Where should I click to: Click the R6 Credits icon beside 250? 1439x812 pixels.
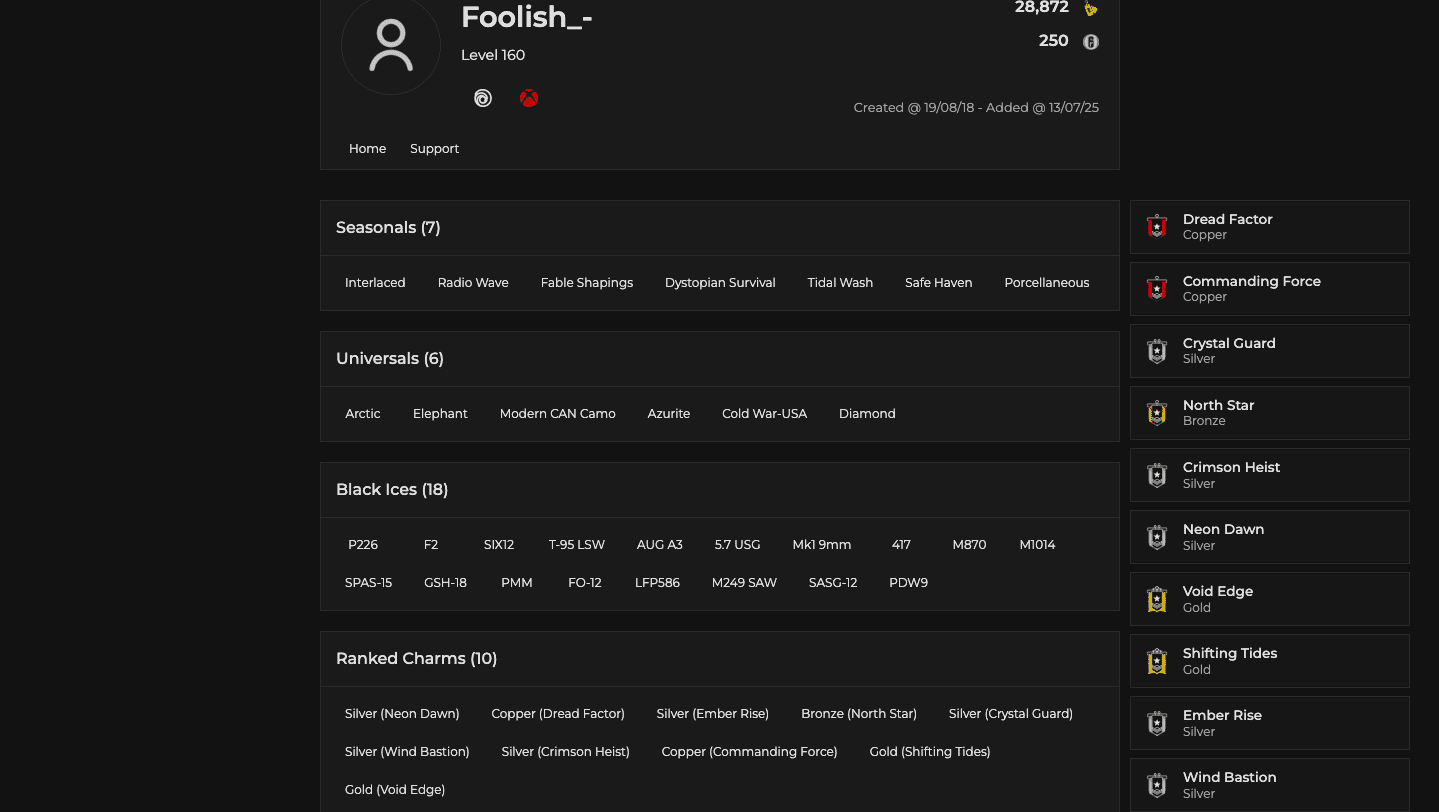coord(1090,42)
